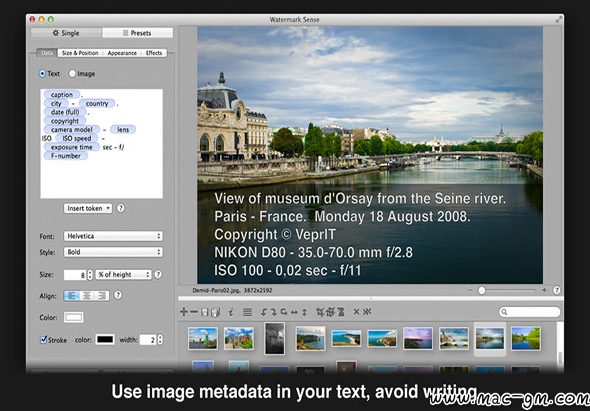
Task: Set alignment to center
Action: tap(87, 296)
